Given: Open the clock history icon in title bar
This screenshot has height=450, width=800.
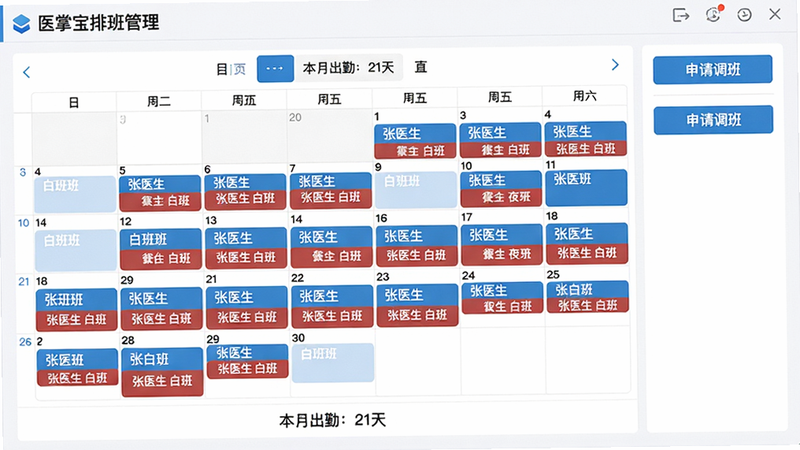Looking at the screenshot, I should [744, 15].
